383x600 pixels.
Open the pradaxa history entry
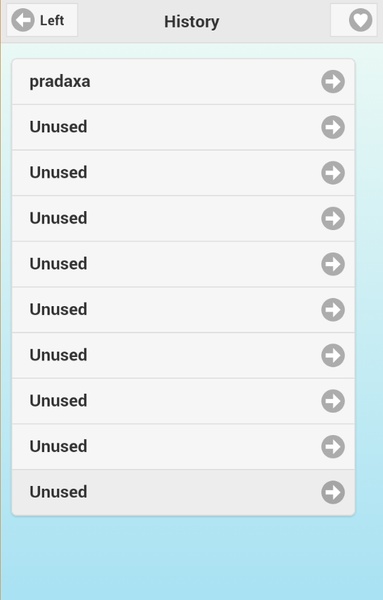pos(183,82)
